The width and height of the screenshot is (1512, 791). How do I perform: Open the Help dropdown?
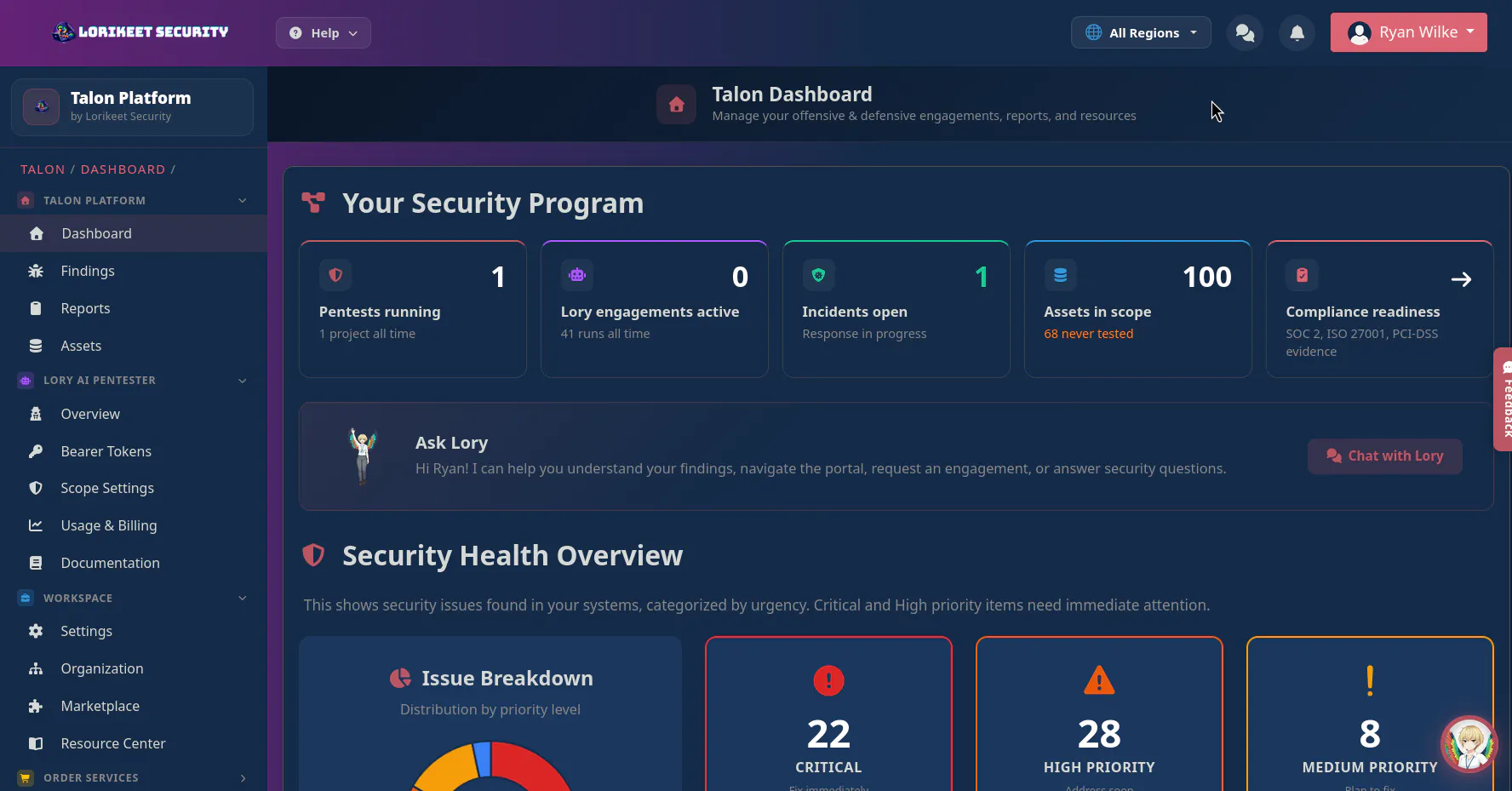pos(324,33)
